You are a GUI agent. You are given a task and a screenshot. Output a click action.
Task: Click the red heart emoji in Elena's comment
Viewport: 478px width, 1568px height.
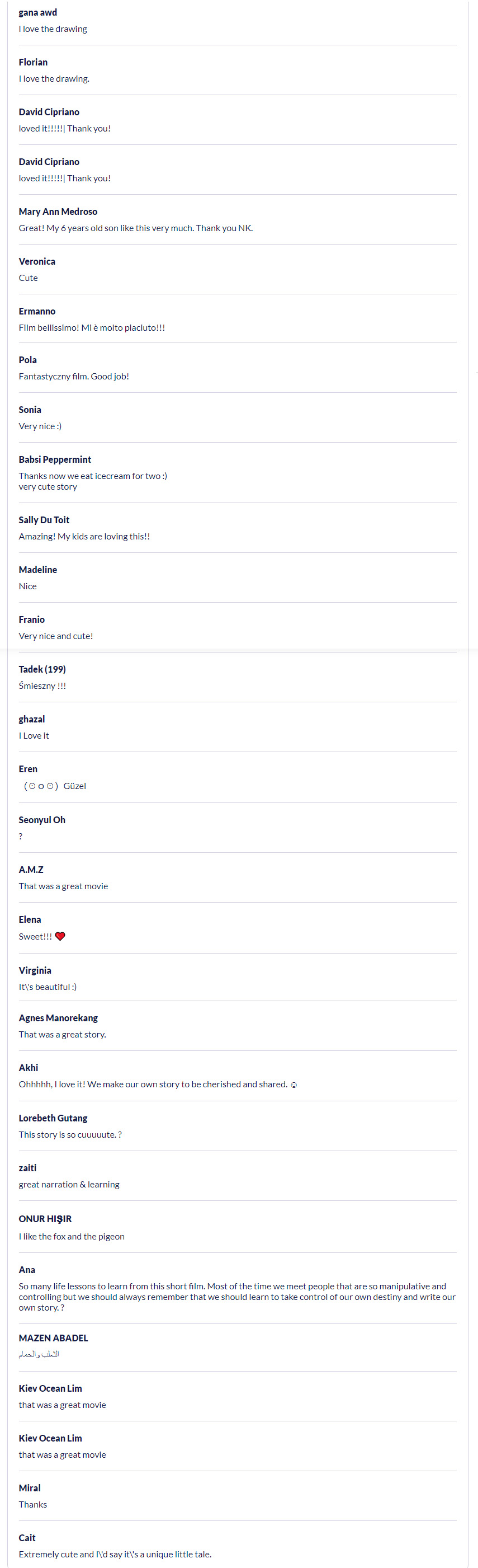[x=60, y=936]
